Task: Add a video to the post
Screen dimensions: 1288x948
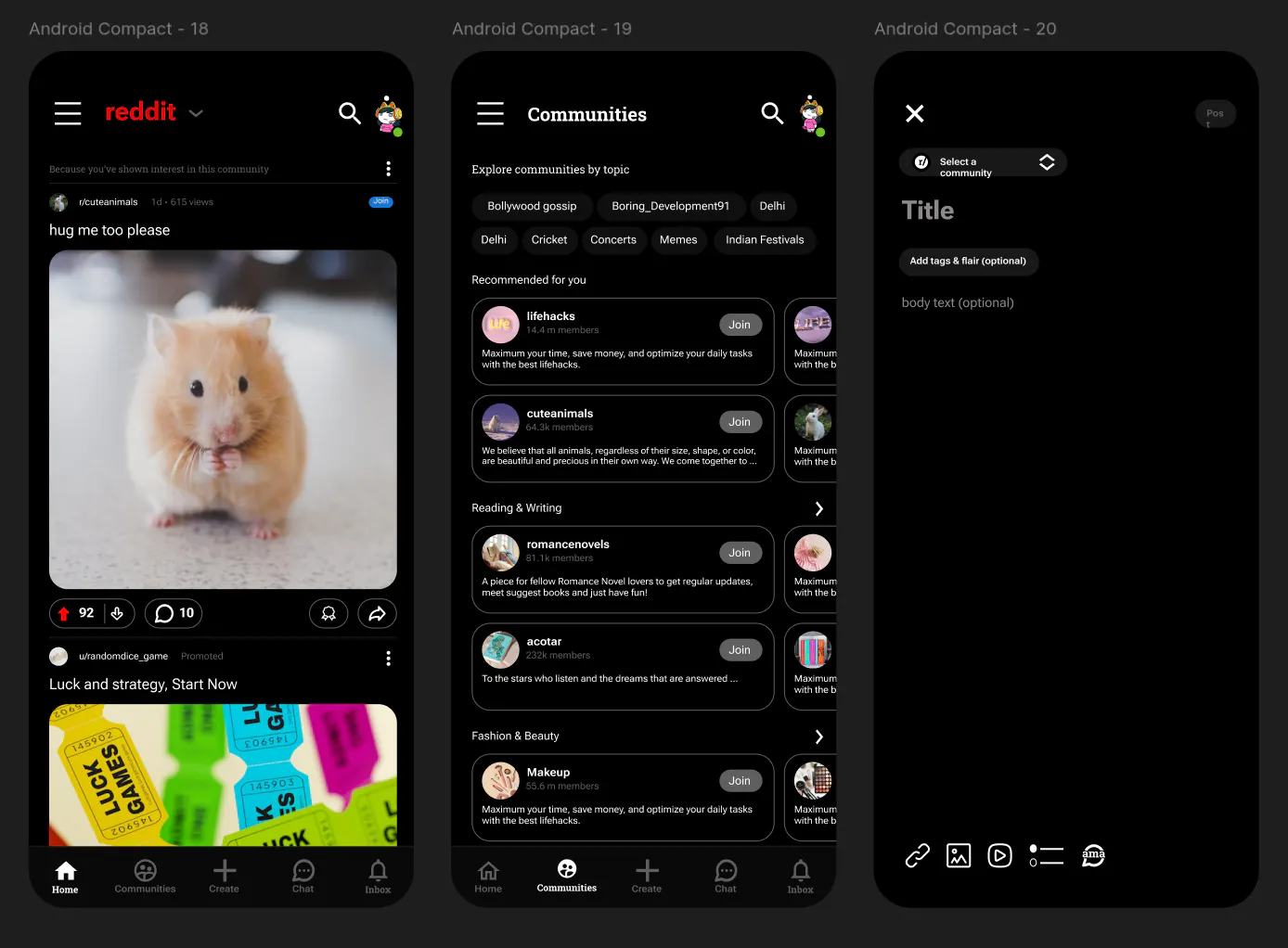Action: [x=1000, y=855]
